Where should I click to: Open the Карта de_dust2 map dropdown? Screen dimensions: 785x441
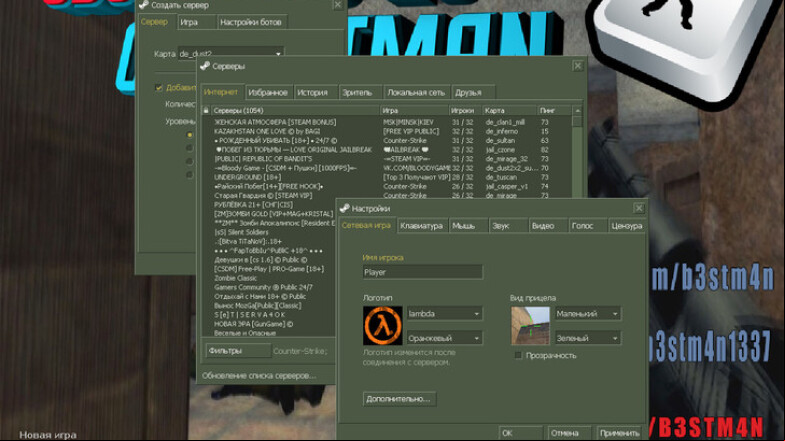(231, 54)
